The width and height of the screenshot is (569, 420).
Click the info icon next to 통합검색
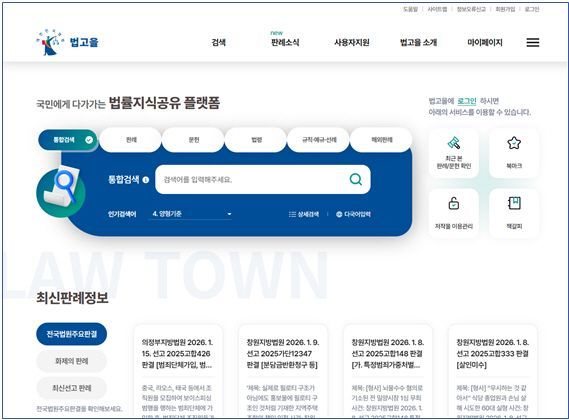pyautogui.click(x=146, y=180)
